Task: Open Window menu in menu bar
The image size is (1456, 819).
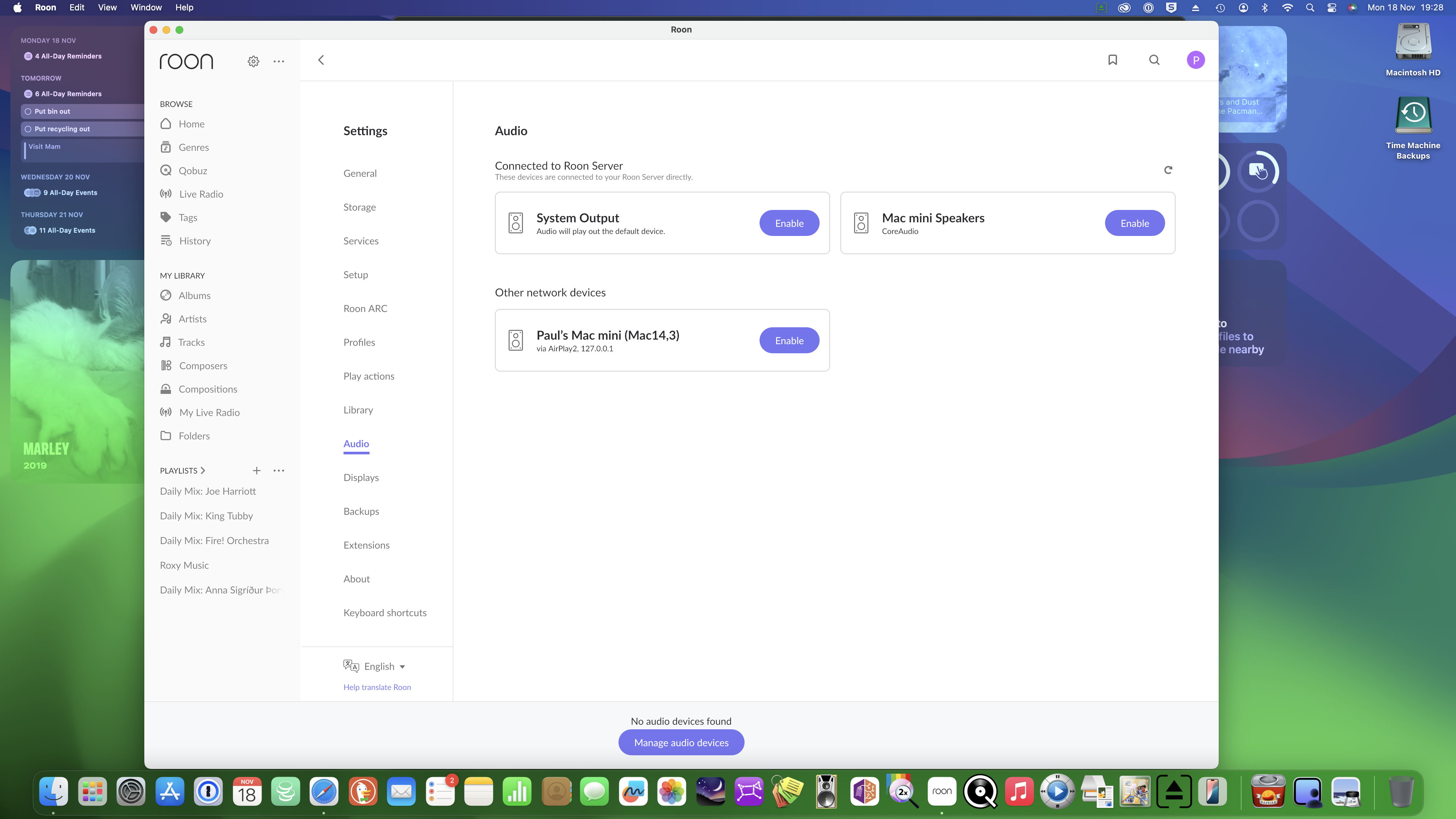Action: point(146,7)
